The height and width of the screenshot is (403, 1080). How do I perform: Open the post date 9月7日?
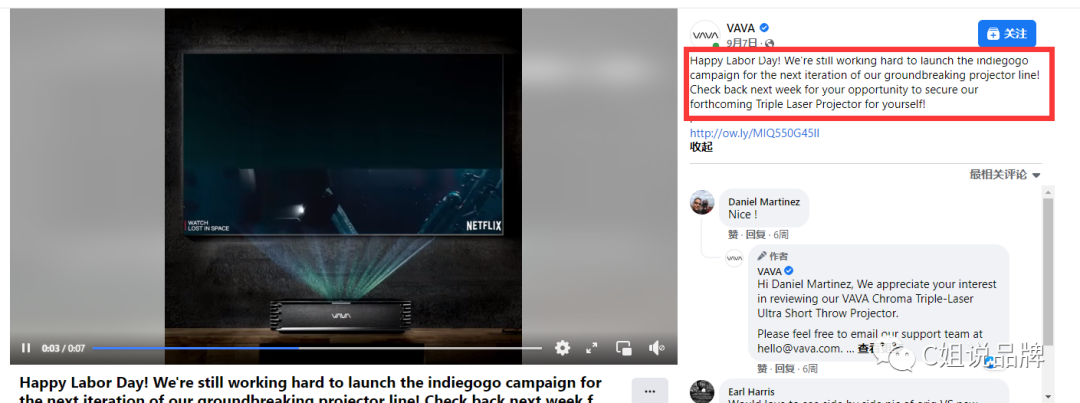pyautogui.click(x=742, y=43)
